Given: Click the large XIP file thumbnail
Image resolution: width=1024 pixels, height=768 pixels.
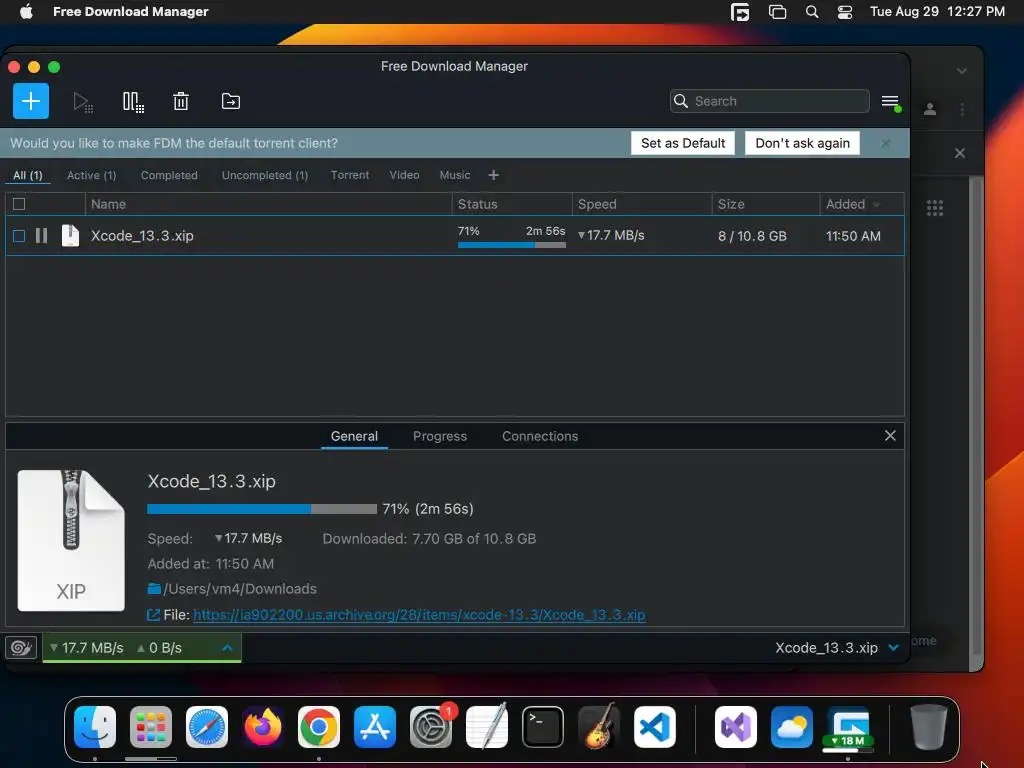Looking at the screenshot, I should [71, 541].
